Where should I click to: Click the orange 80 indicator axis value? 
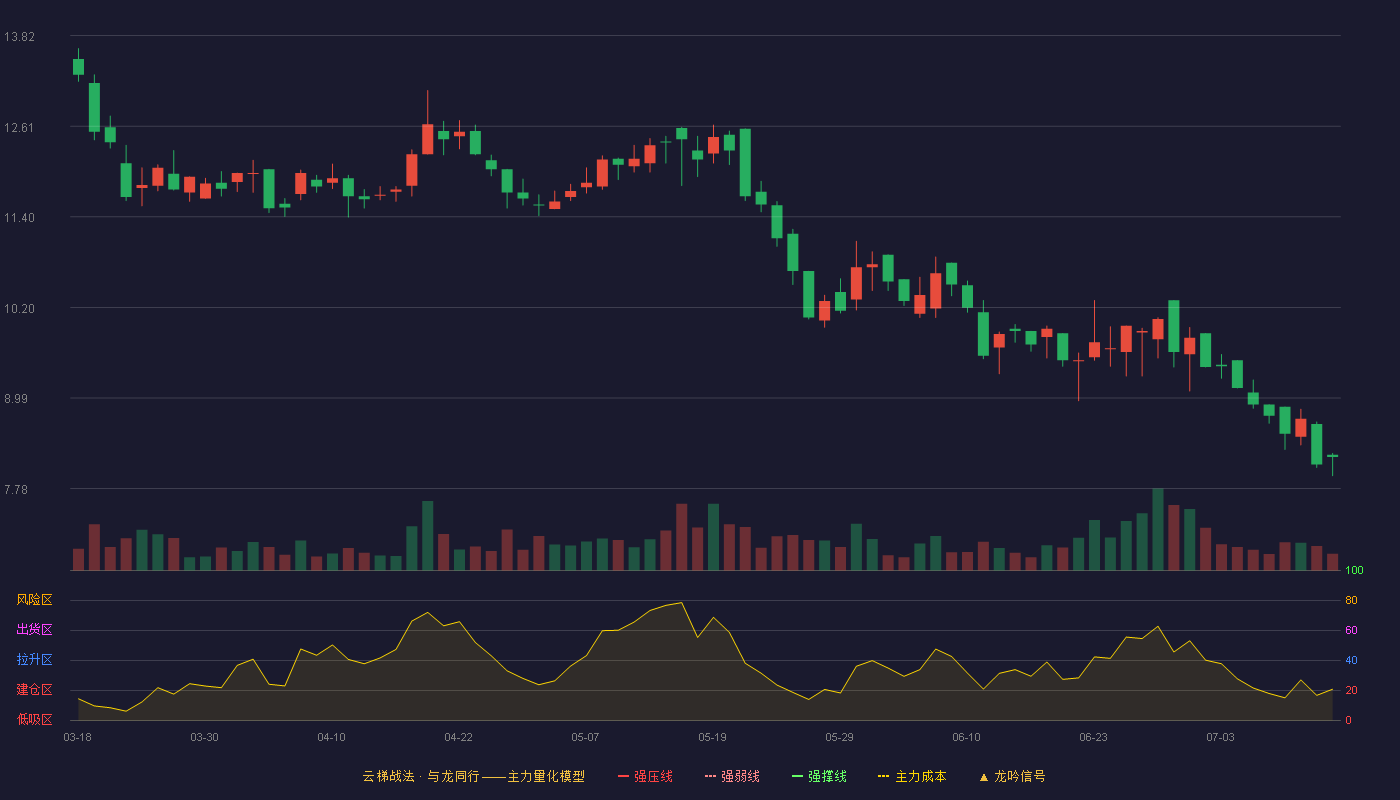tap(1351, 600)
